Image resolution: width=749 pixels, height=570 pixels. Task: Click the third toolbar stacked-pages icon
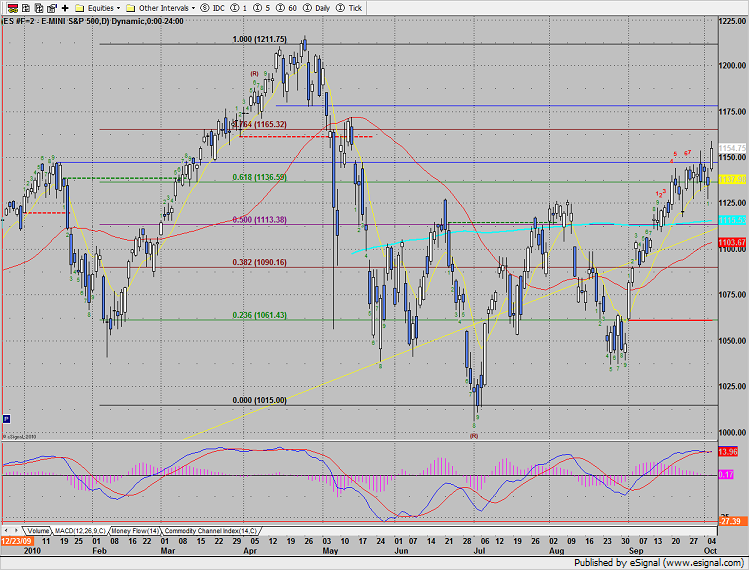pyautogui.click(x=39, y=8)
